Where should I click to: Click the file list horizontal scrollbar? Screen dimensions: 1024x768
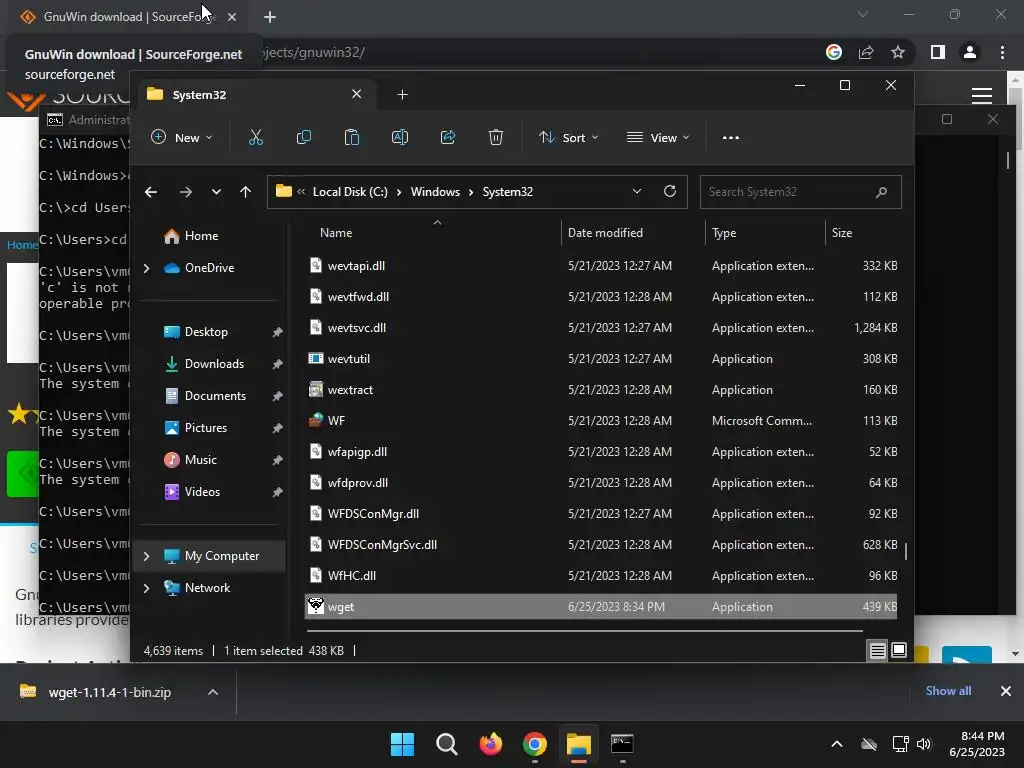[x=584, y=632]
